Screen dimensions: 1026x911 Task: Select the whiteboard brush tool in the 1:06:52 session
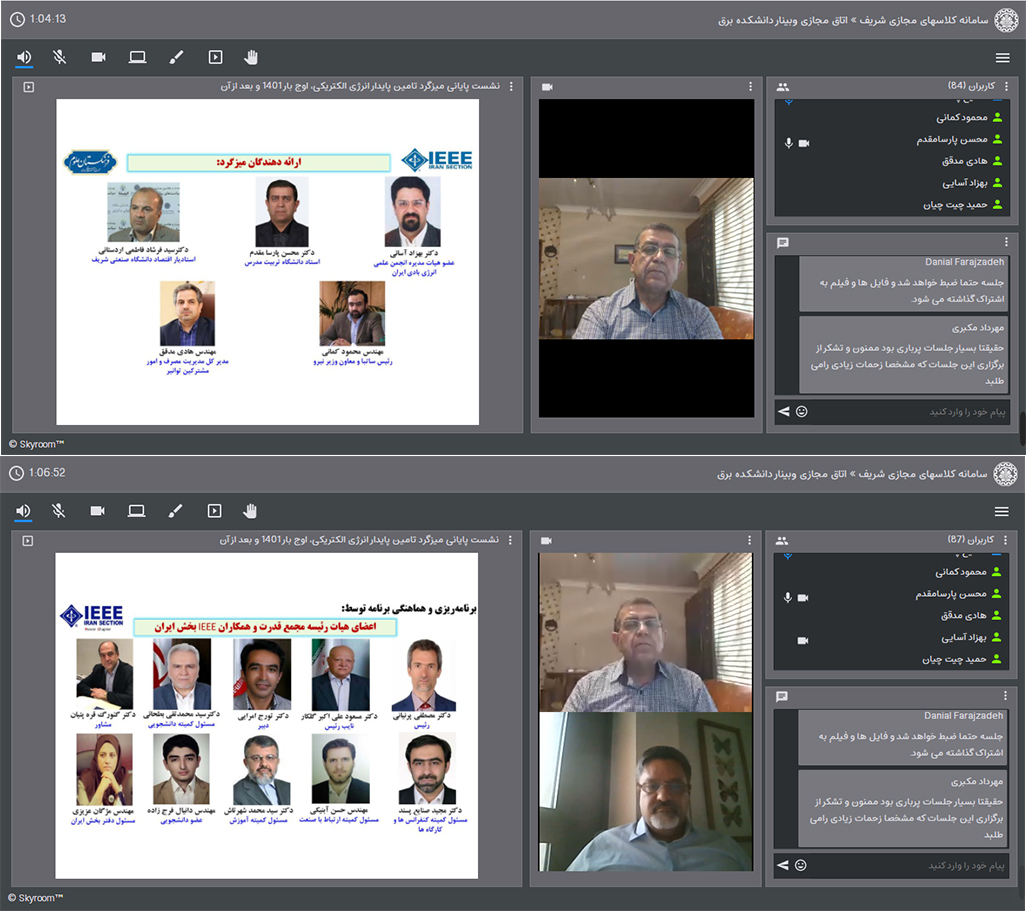[176, 511]
